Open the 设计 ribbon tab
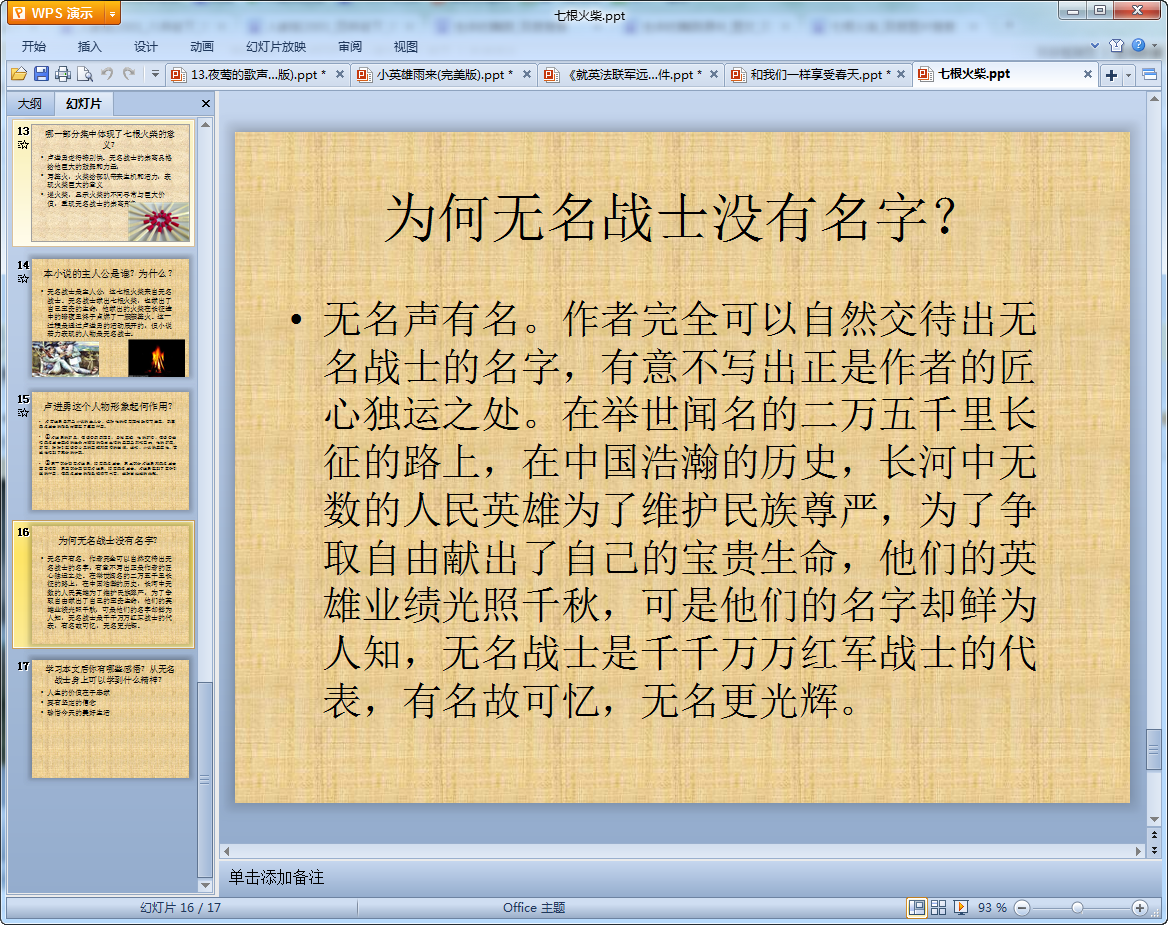 [x=145, y=46]
